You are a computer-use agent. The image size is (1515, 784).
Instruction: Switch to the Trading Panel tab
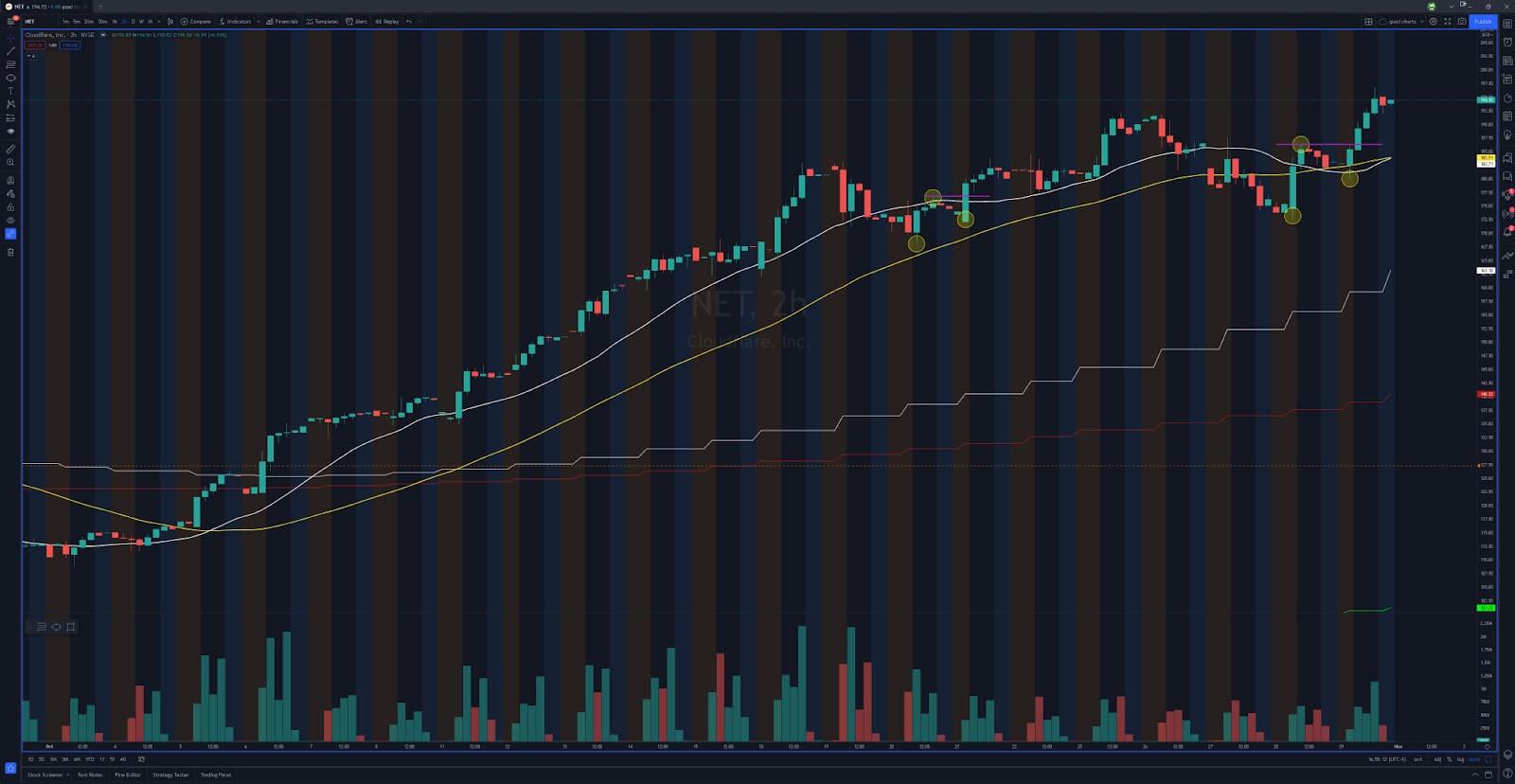[216, 775]
